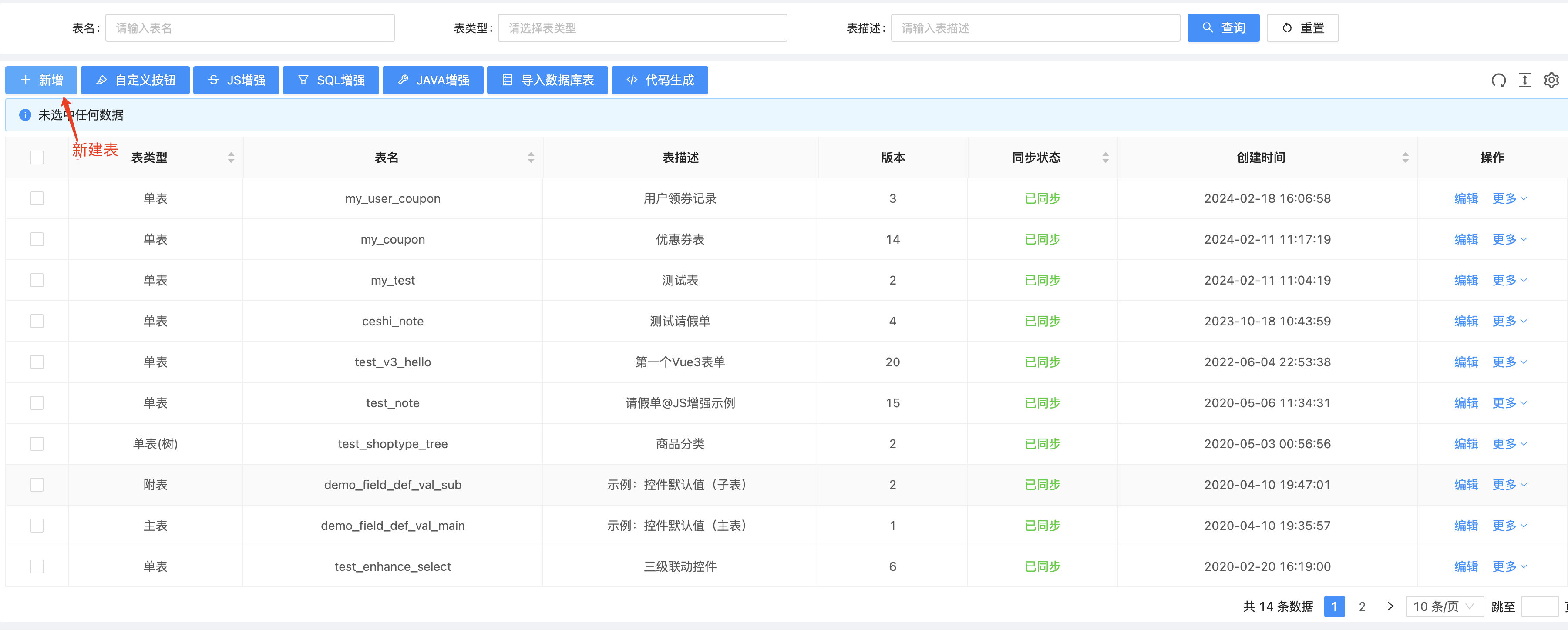This screenshot has width=1568, height=630.
Task: Check the my_user_coupon row checkbox
Action: (x=37, y=198)
